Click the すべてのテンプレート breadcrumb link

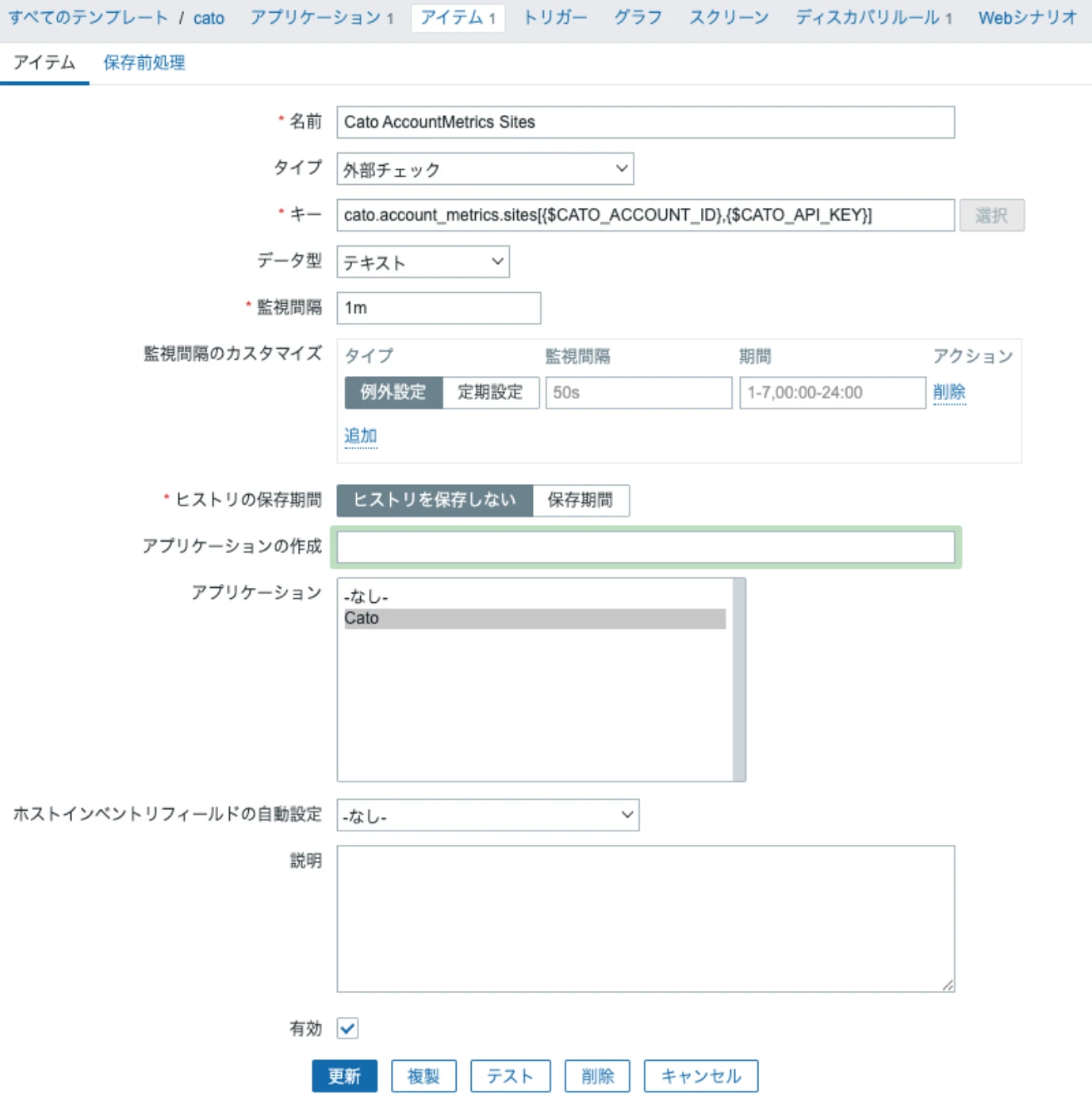pos(88,17)
